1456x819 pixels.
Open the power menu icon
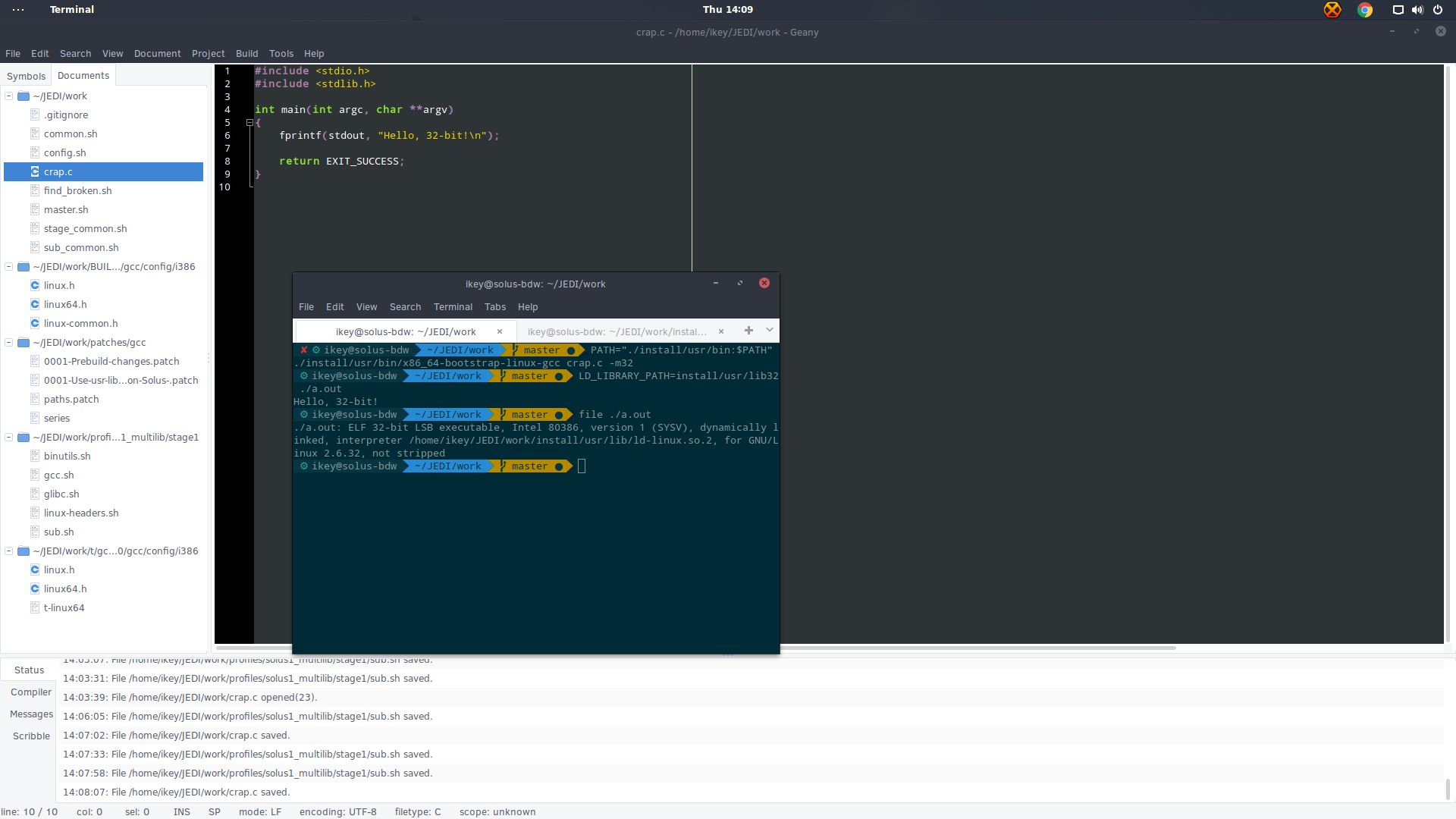pyautogui.click(x=1438, y=10)
